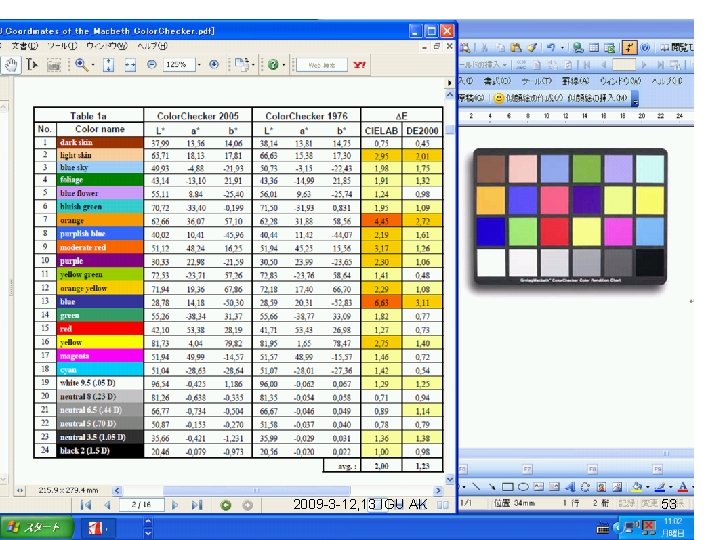Select the Oval shape in Word drawing toolbar
The height and width of the screenshot is (540, 720).
[x=523, y=487]
